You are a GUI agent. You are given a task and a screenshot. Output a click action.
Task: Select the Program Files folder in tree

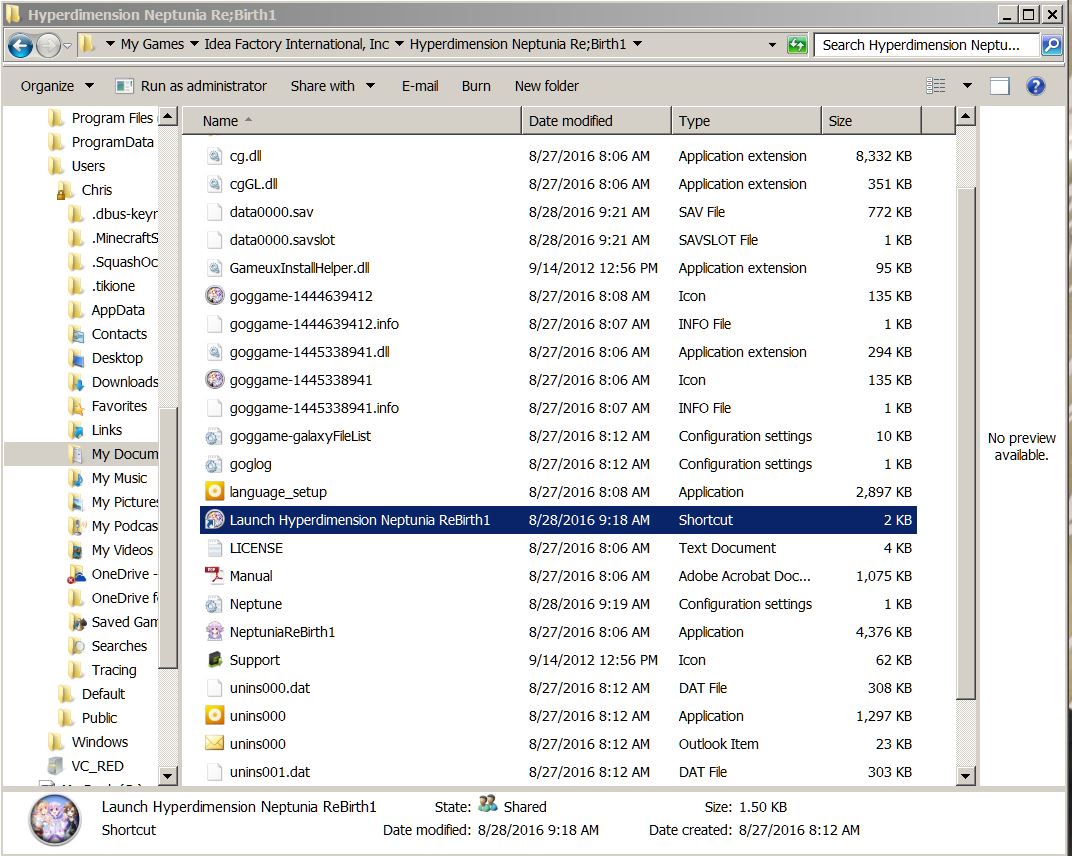coord(112,118)
